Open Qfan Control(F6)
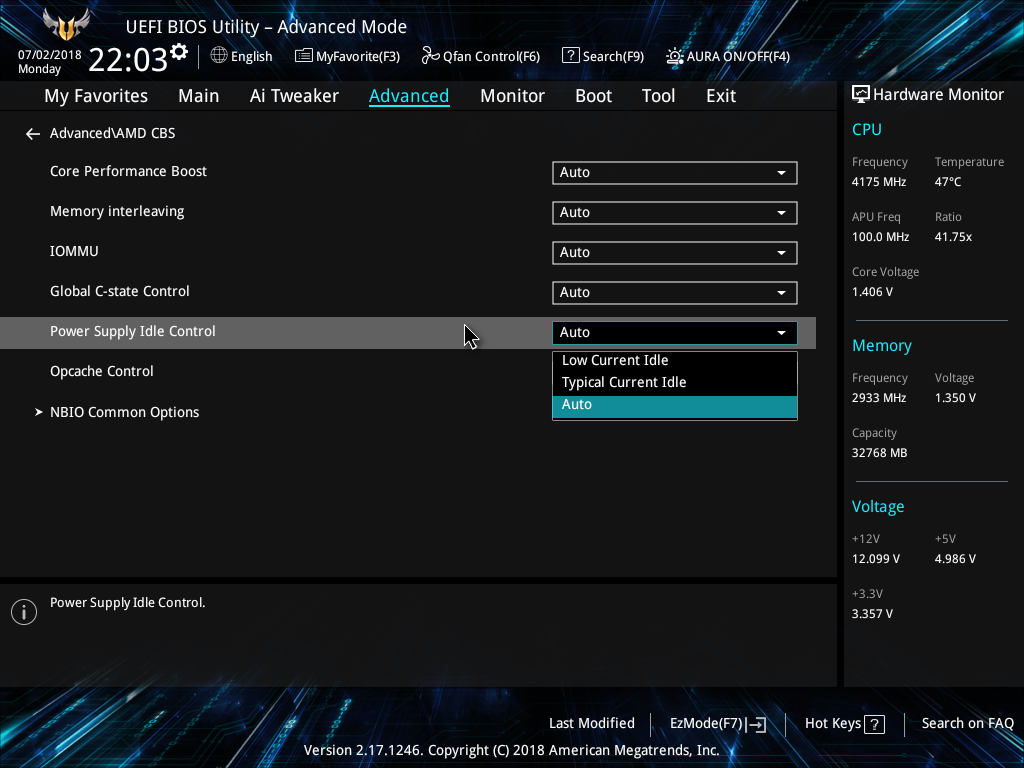Screen dimensions: 1024x768 coord(481,56)
